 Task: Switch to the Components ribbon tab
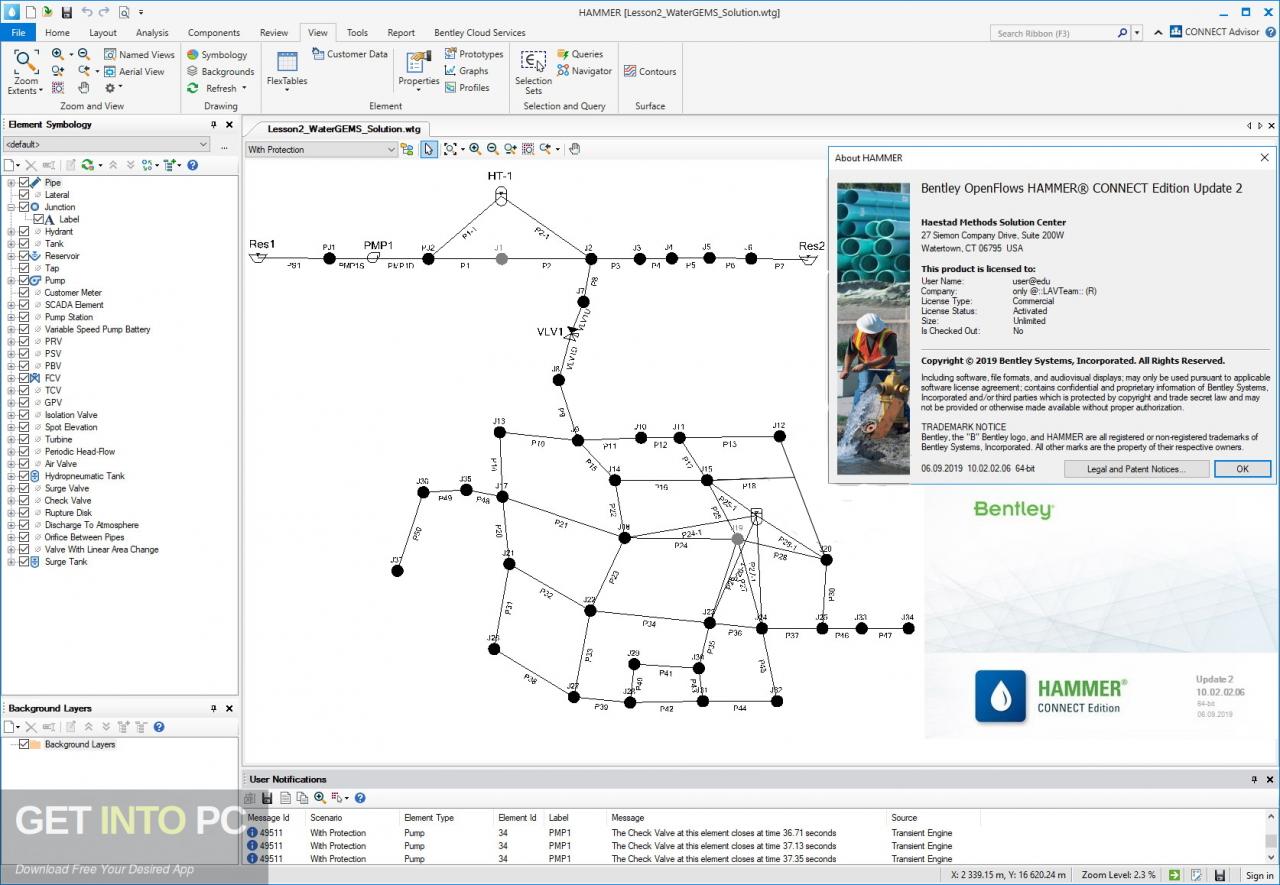pos(214,32)
